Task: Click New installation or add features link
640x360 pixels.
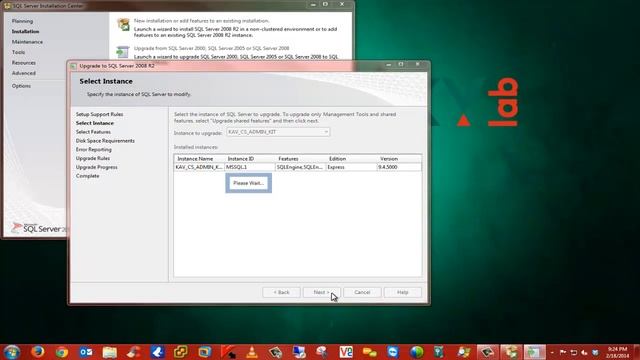Action: (x=202, y=20)
